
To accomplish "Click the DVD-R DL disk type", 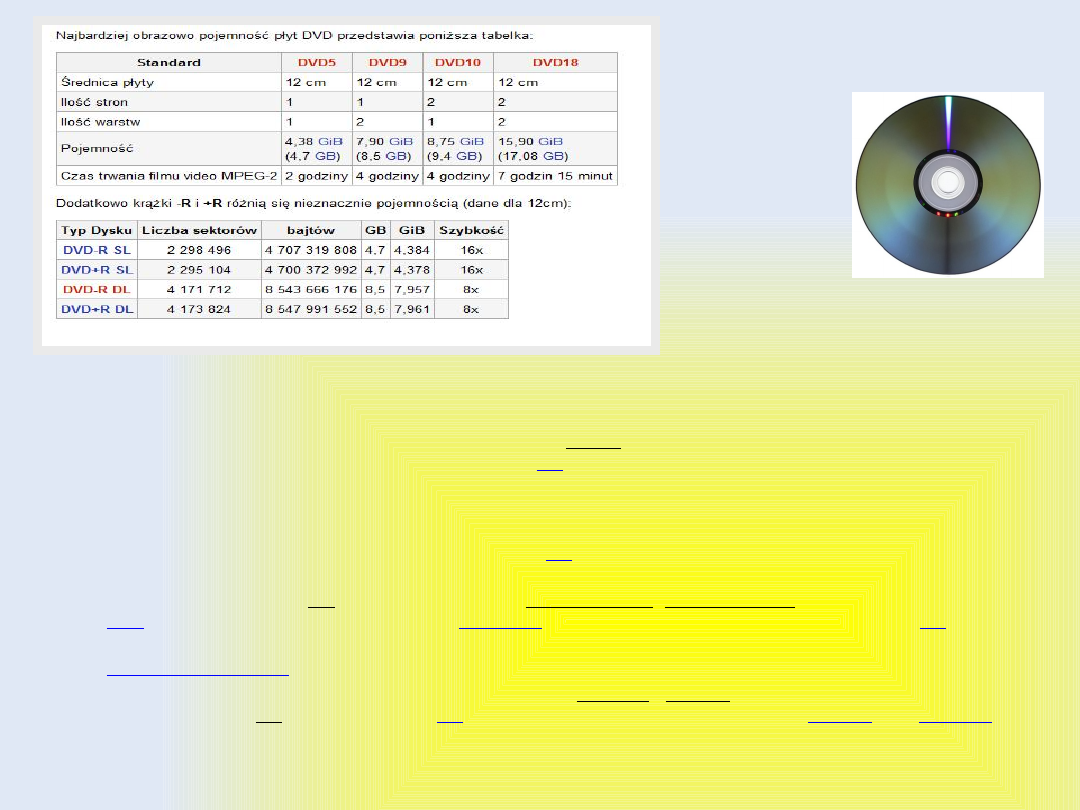I will click(96, 290).
